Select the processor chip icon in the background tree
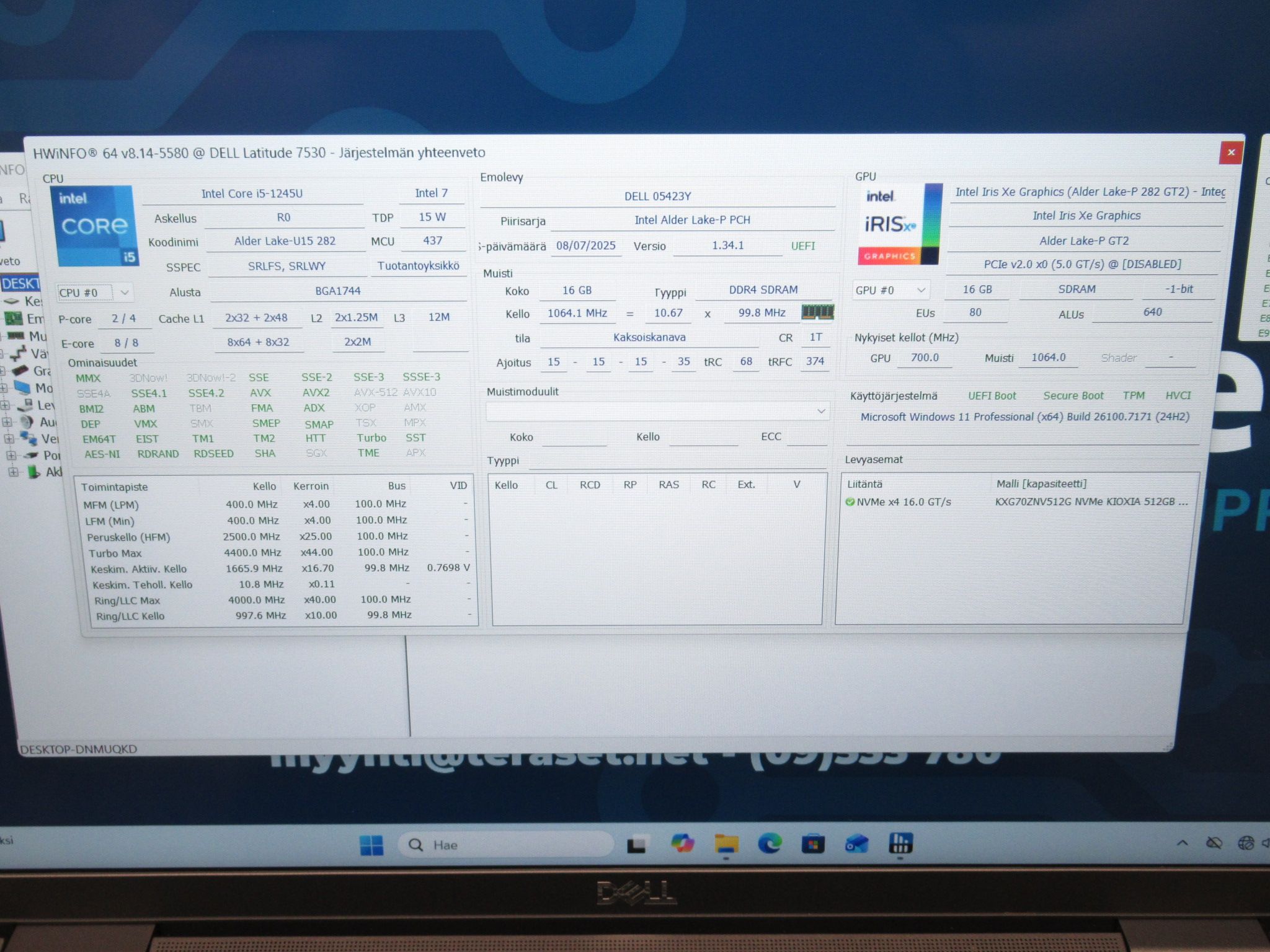1270x952 pixels. tap(12, 301)
